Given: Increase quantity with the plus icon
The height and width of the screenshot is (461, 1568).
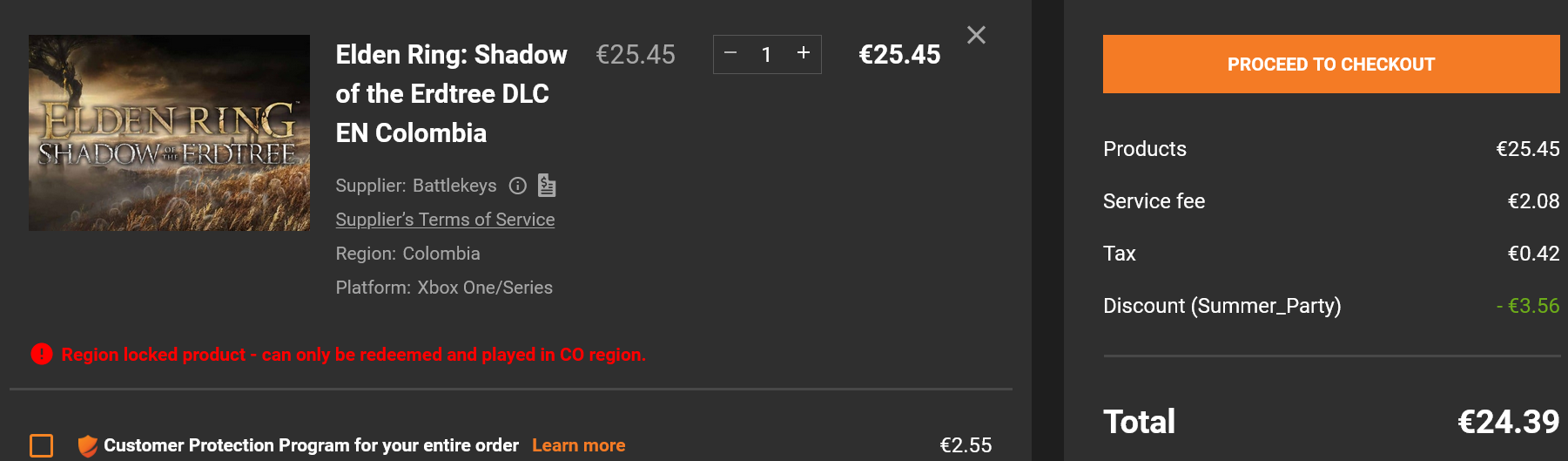Looking at the screenshot, I should [804, 53].
